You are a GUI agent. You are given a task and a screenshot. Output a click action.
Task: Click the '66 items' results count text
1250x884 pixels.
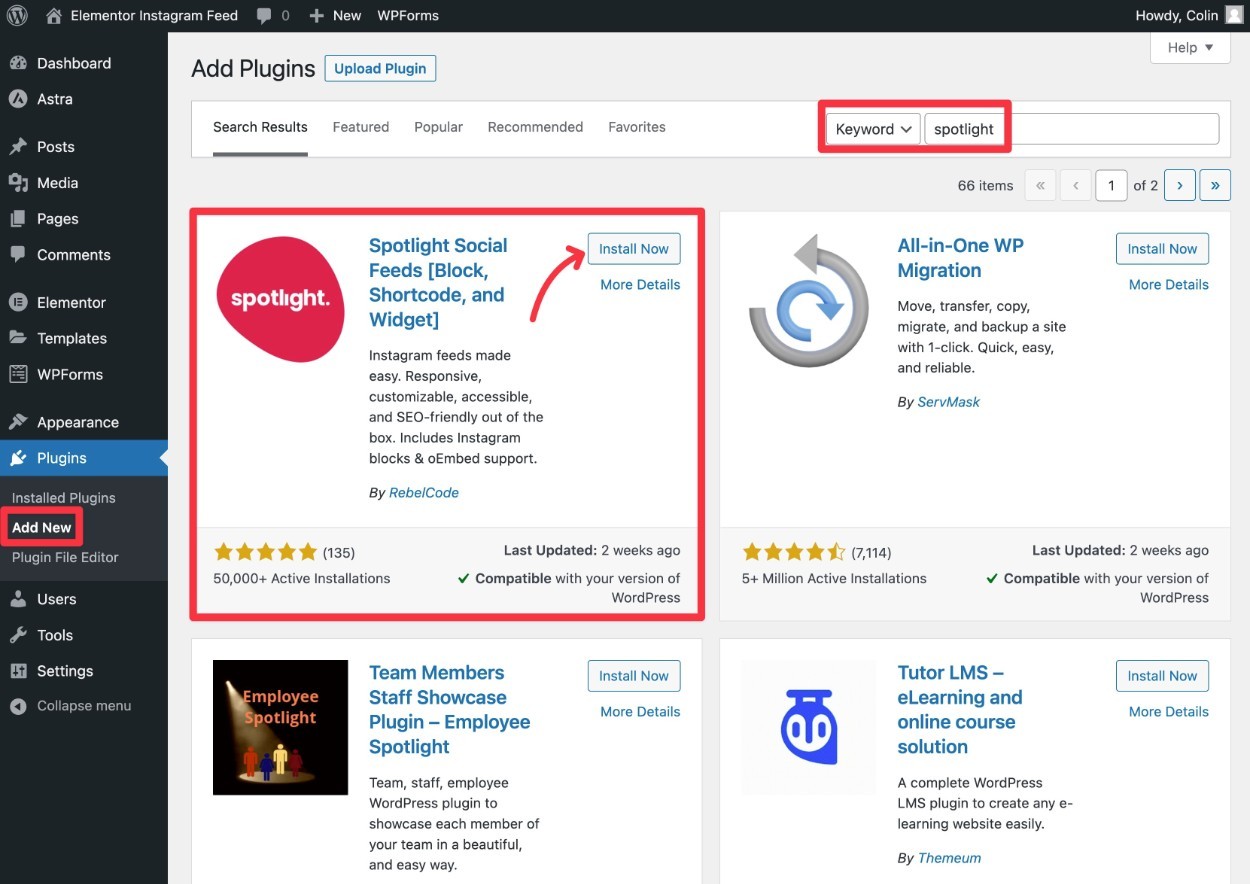[x=985, y=186]
